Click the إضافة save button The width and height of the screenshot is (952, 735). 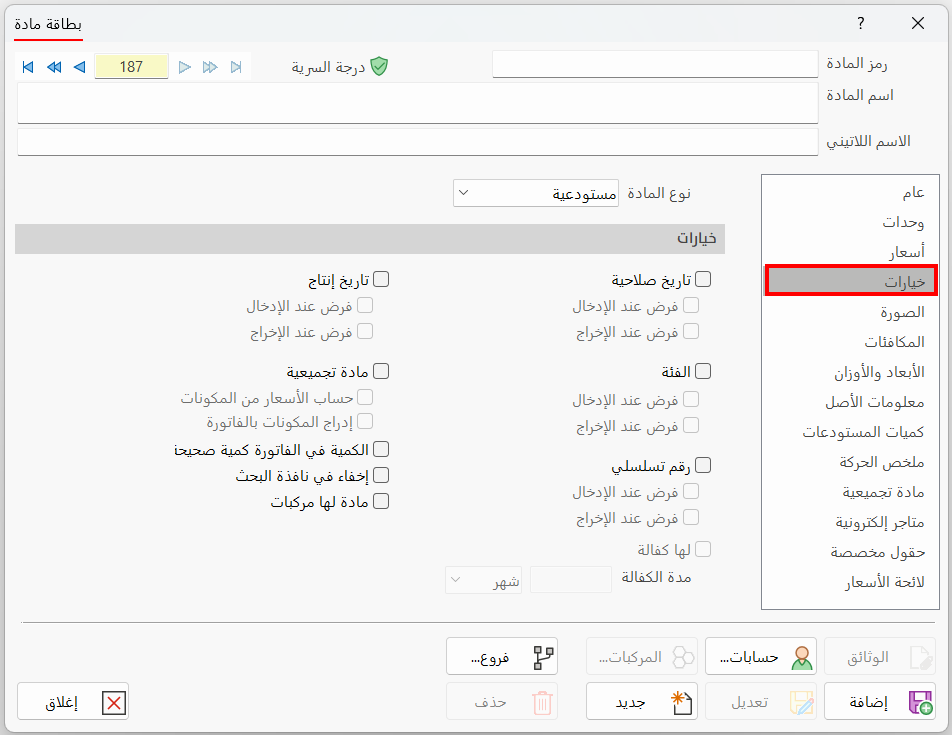click(x=880, y=702)
